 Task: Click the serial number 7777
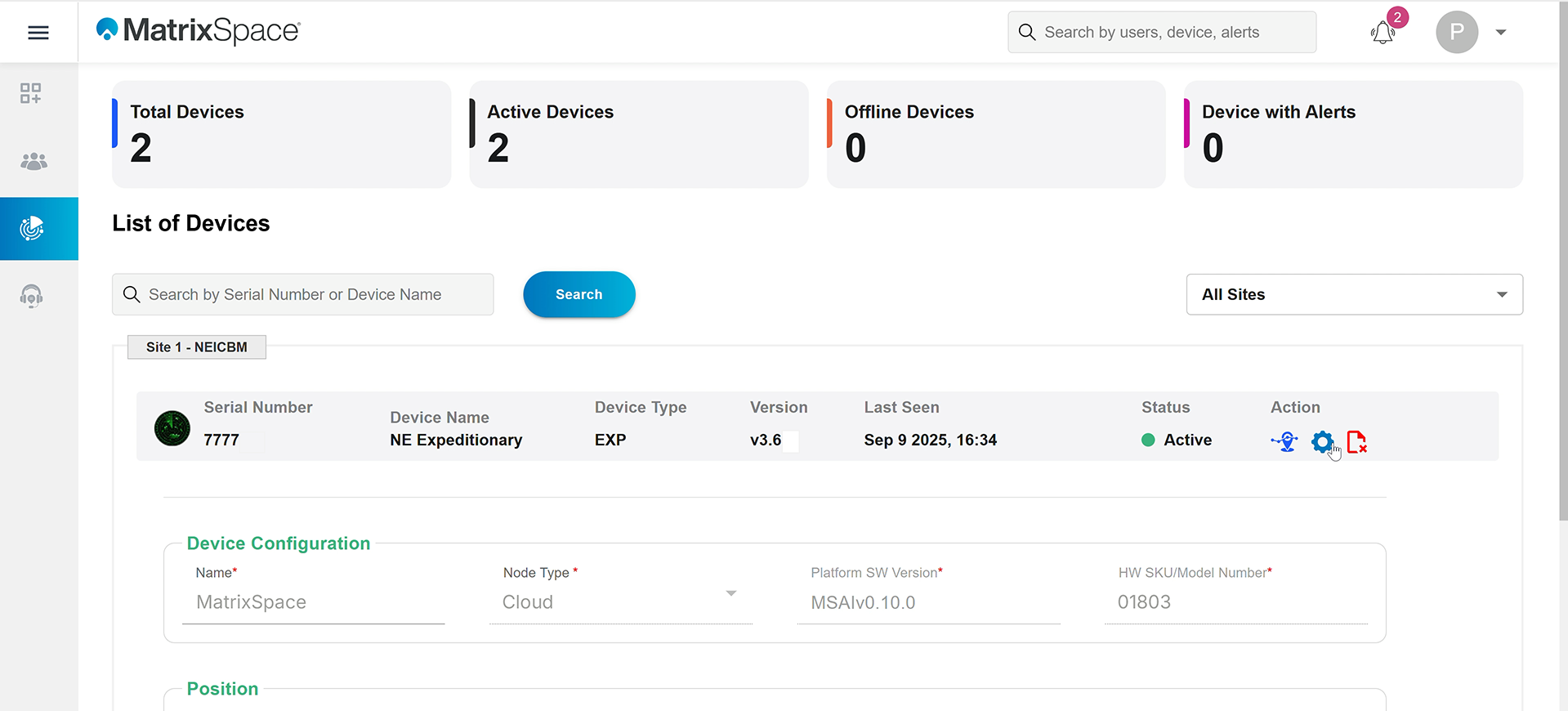[x=221, y=440]
